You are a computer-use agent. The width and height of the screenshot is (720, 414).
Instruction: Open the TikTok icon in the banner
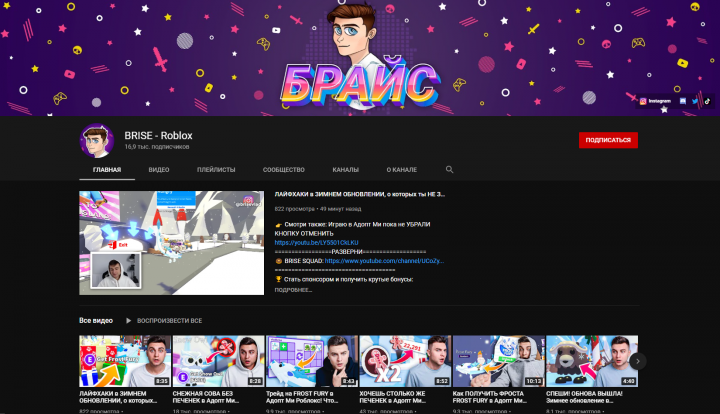707,101
